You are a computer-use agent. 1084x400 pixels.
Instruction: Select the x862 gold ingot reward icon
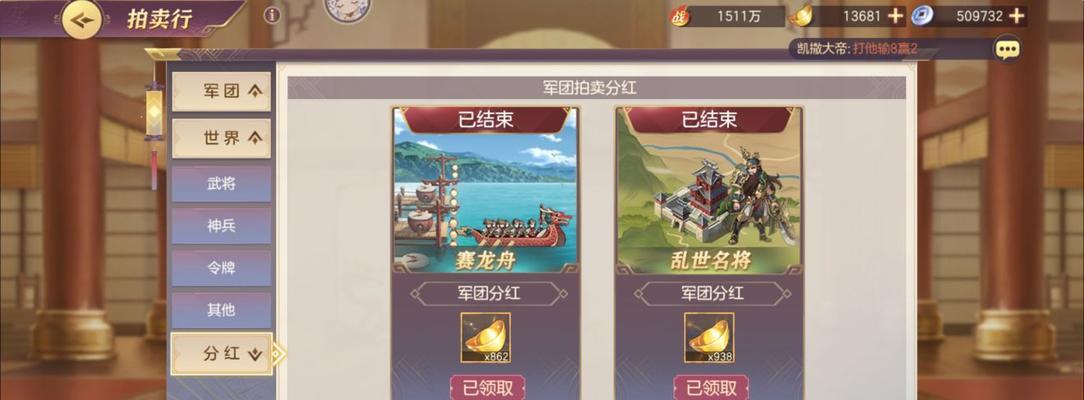[x=485, y=338]
